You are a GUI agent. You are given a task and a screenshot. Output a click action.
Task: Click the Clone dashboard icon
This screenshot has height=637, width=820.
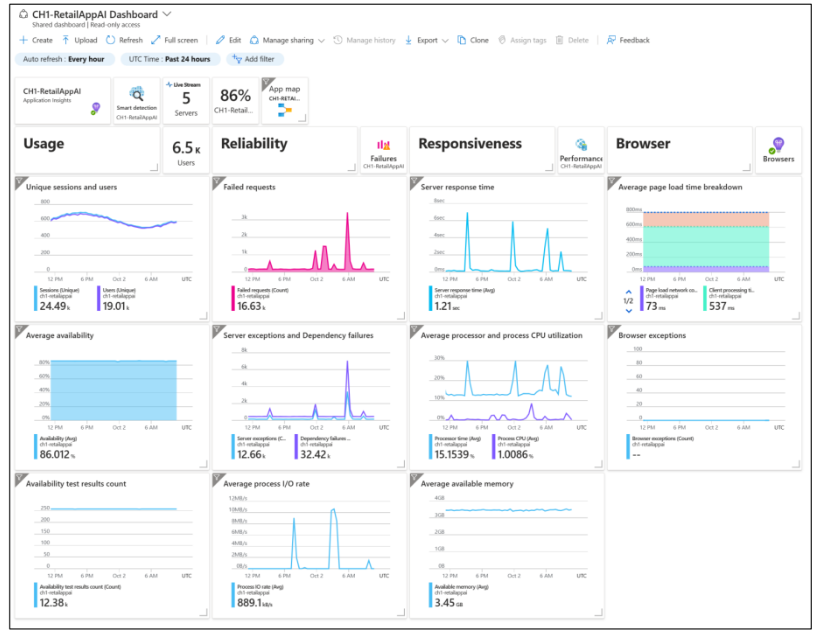[461, 40]
